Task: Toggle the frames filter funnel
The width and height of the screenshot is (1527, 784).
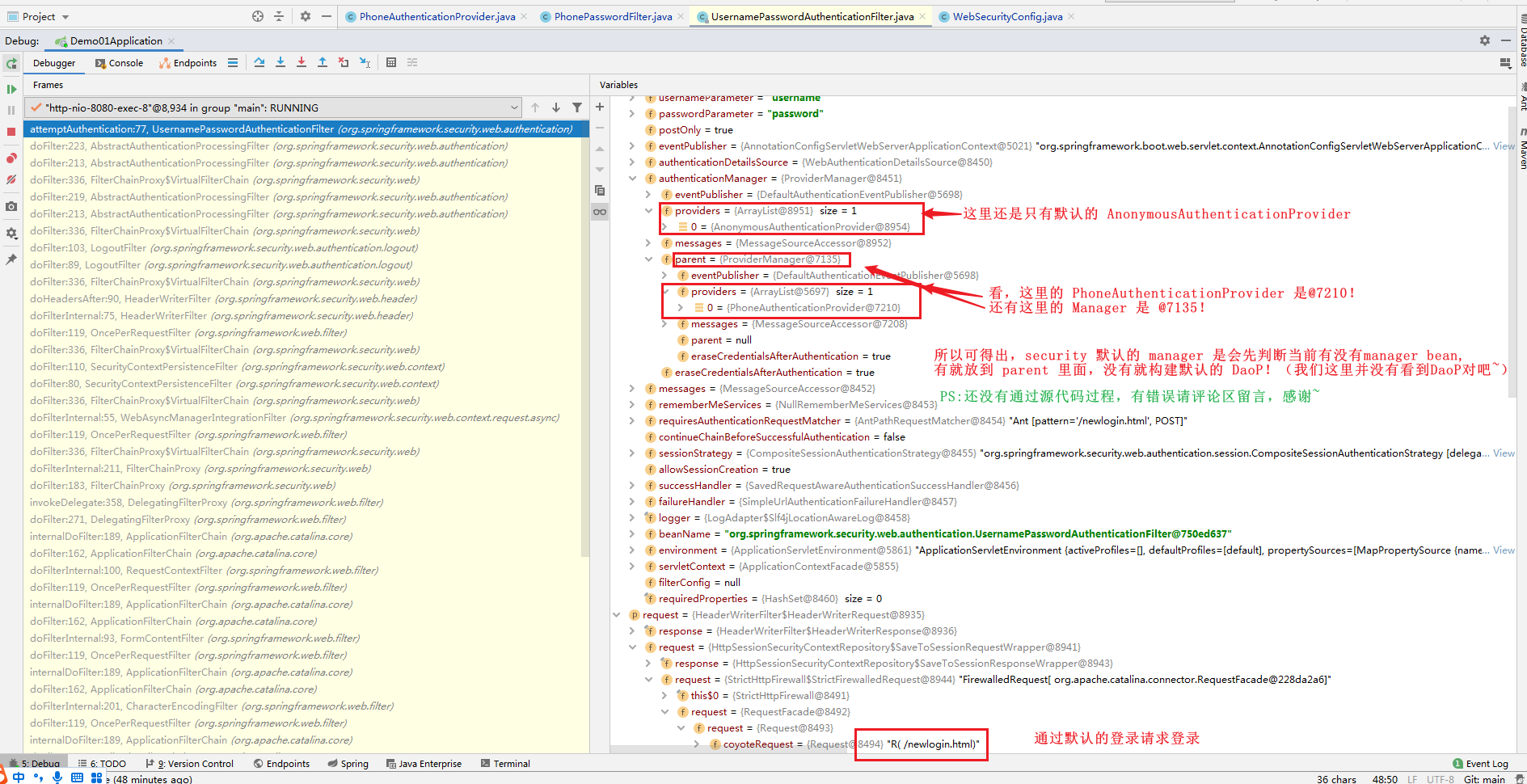Action: point(577,107)
